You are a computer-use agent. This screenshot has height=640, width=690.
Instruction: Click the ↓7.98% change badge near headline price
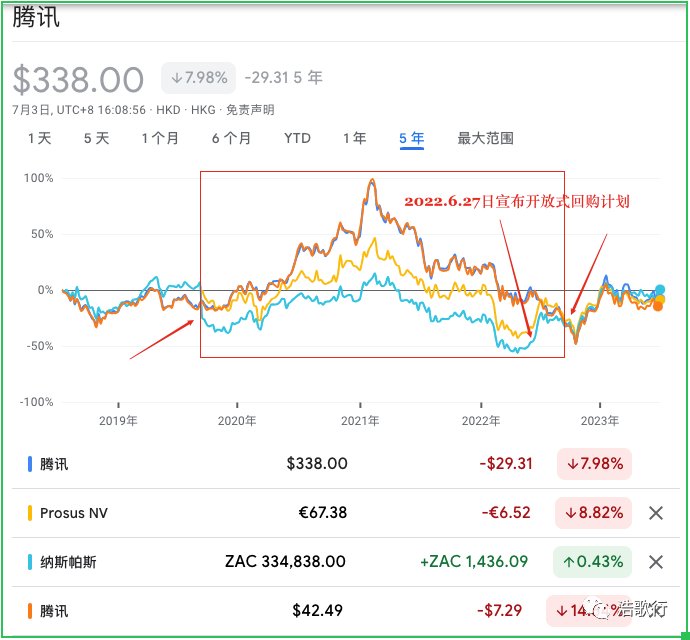(x=198, y=78)
